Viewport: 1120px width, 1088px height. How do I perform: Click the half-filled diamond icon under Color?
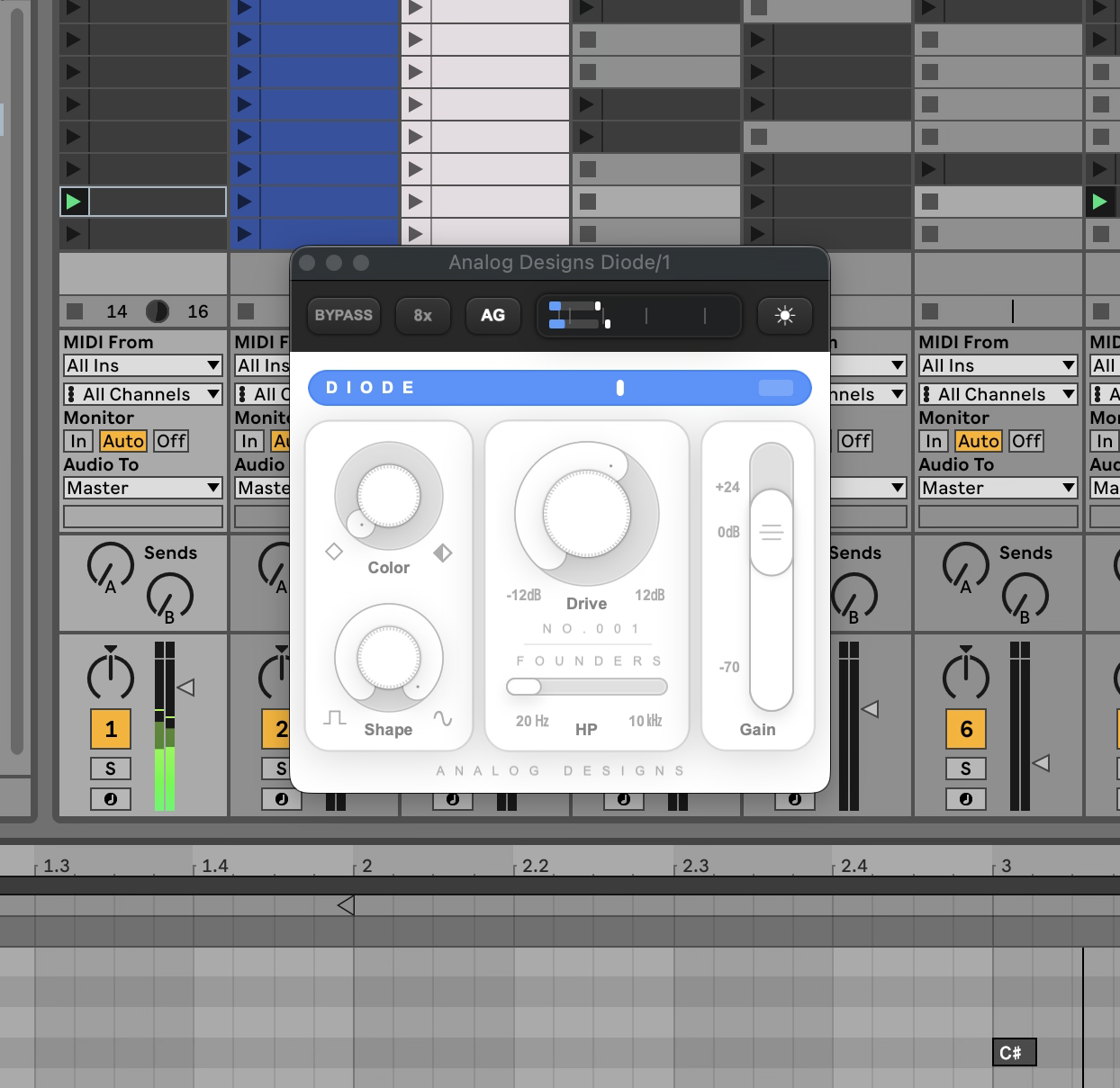443,553
